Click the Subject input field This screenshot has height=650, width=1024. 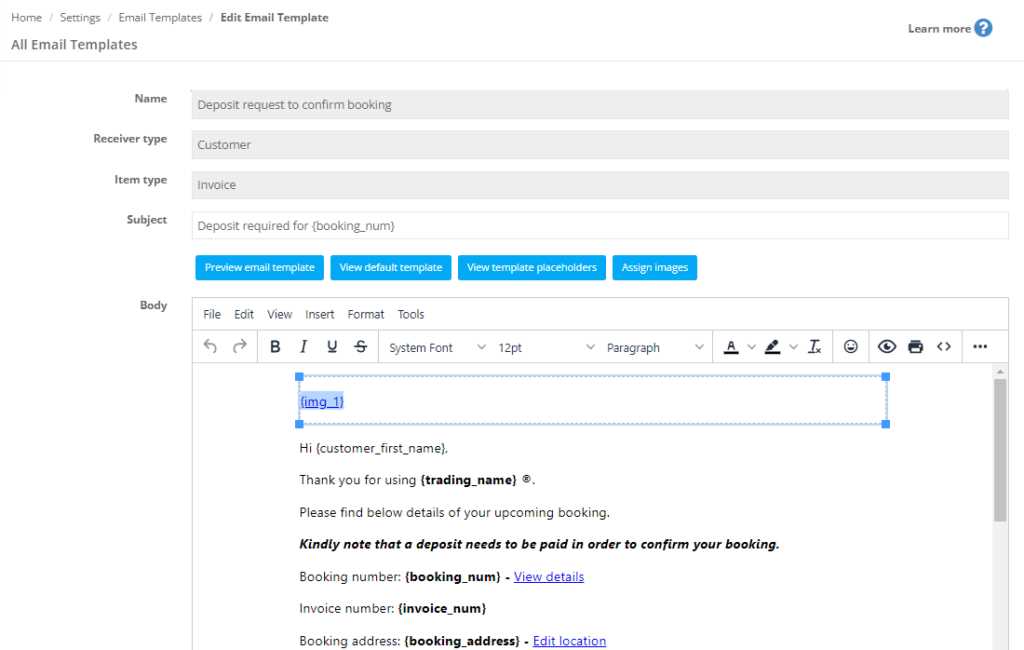click(x=600, y=225)
